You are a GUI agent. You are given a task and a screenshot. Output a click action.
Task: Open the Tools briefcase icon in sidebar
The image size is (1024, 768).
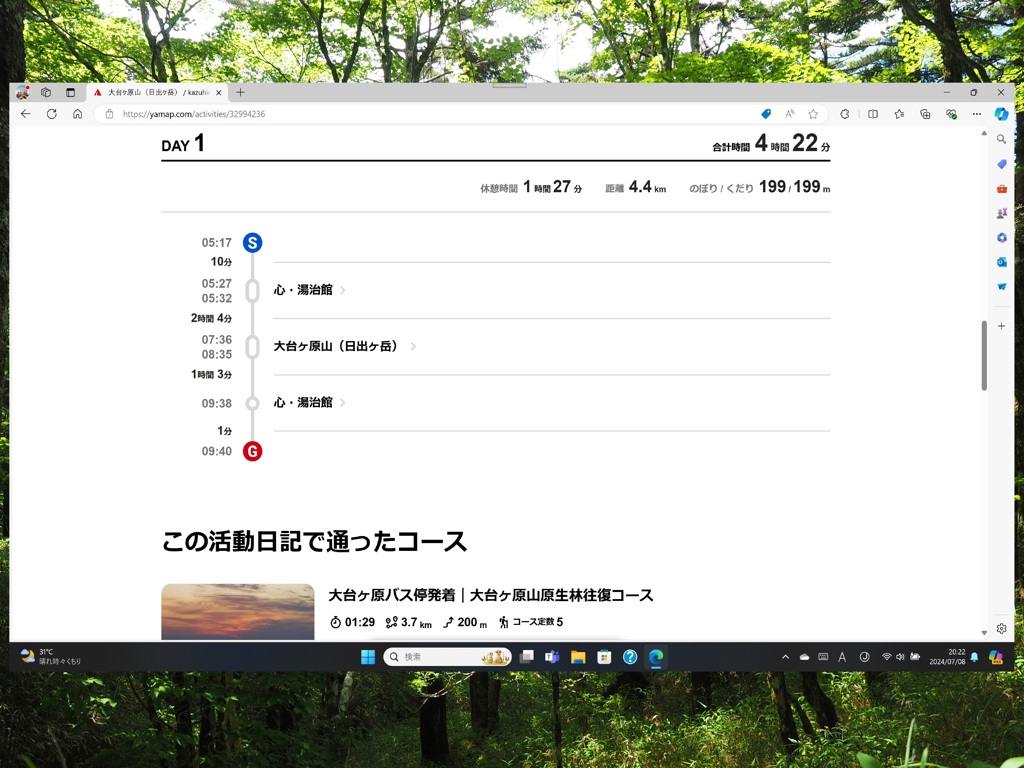(x=1001, y=189)
